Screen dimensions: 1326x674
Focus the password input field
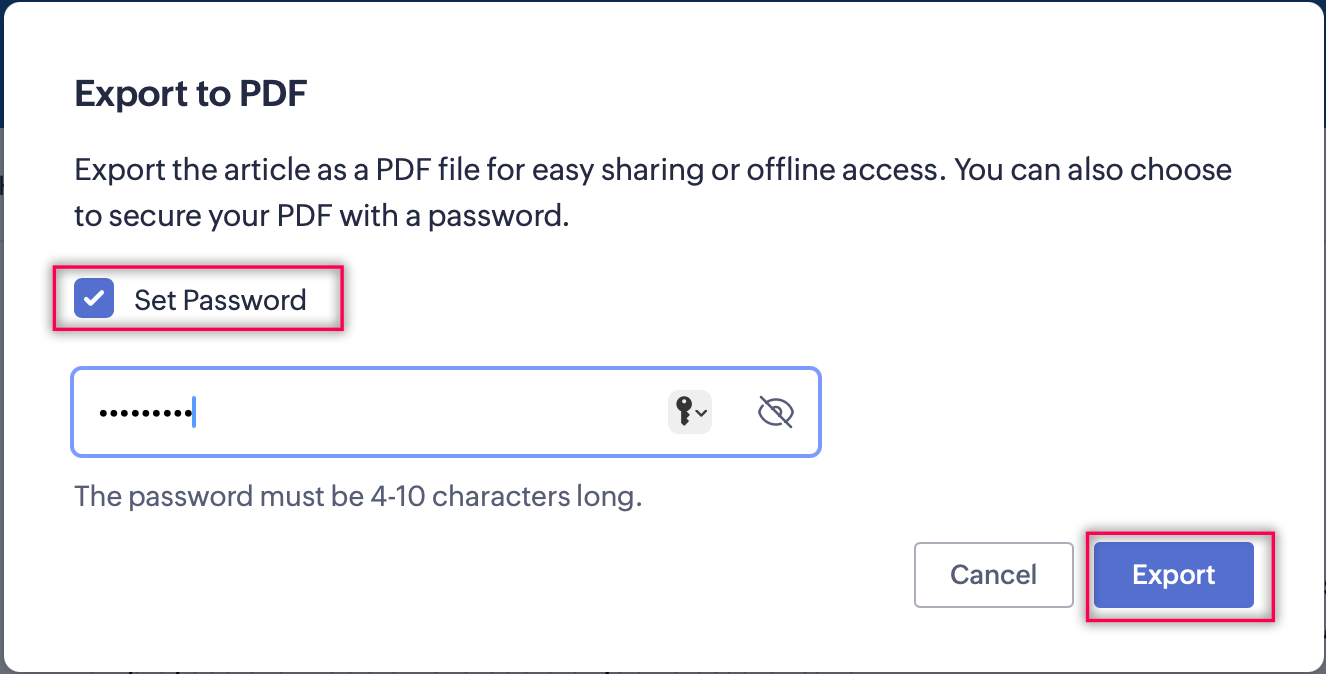click(400, 412)
